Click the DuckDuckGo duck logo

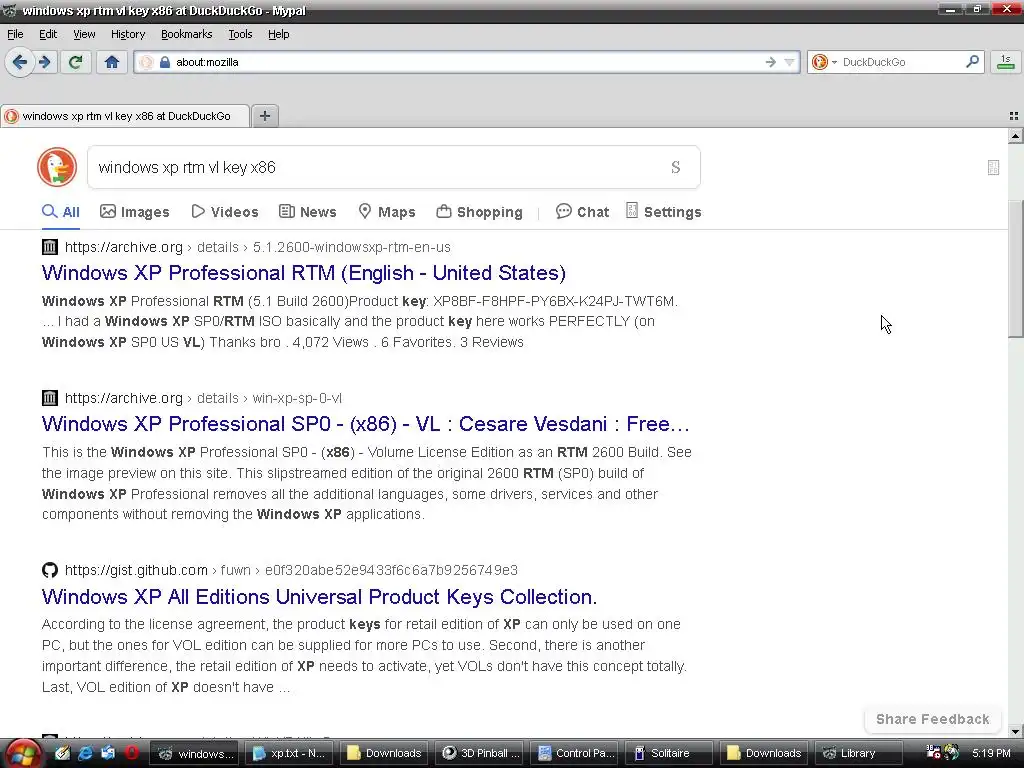[x=57, y=167]
